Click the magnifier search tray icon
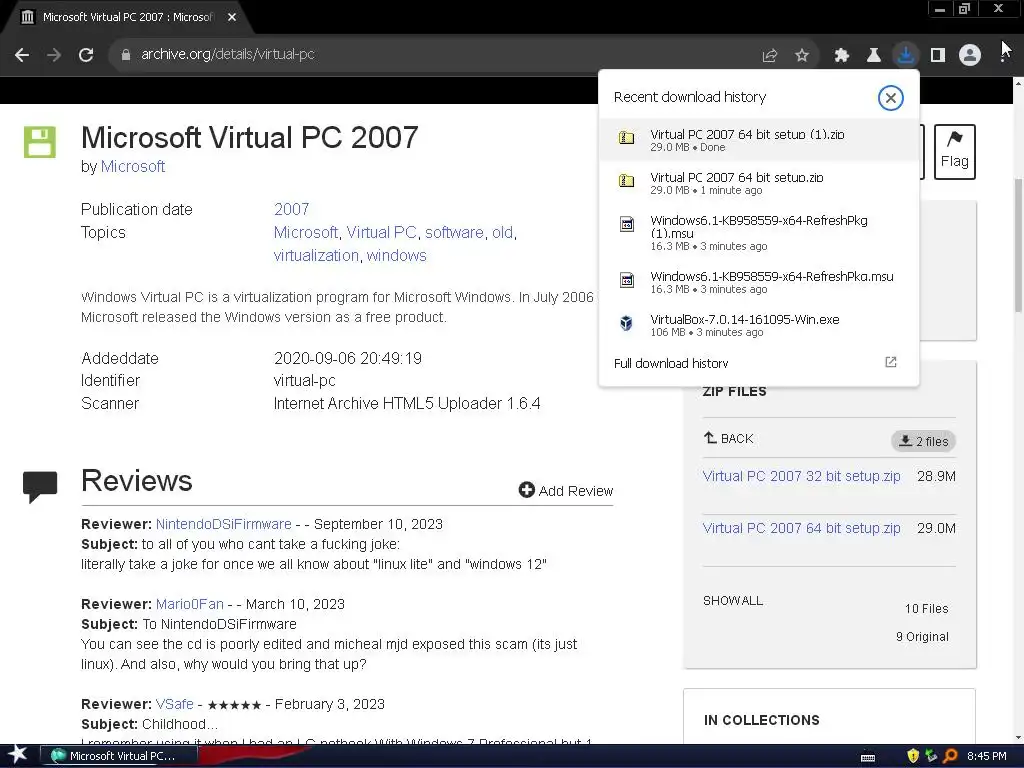Image resolution: width=1024 pixels, height=768 pixels. [950, 756]
